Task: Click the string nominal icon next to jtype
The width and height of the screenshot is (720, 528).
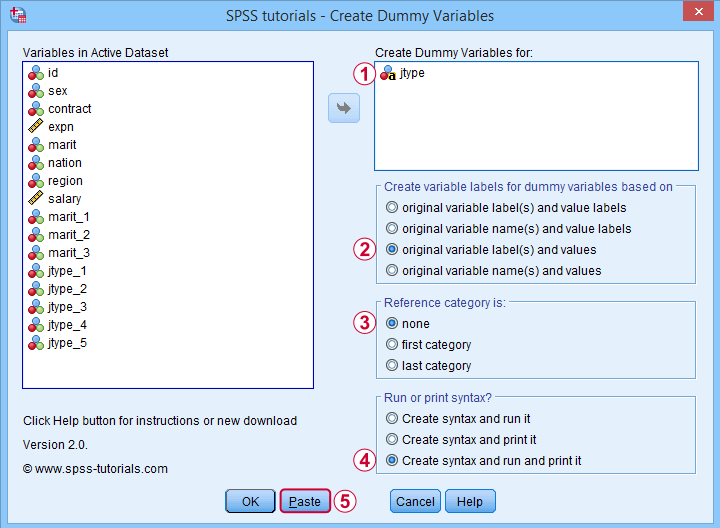Action: (388, 73)
